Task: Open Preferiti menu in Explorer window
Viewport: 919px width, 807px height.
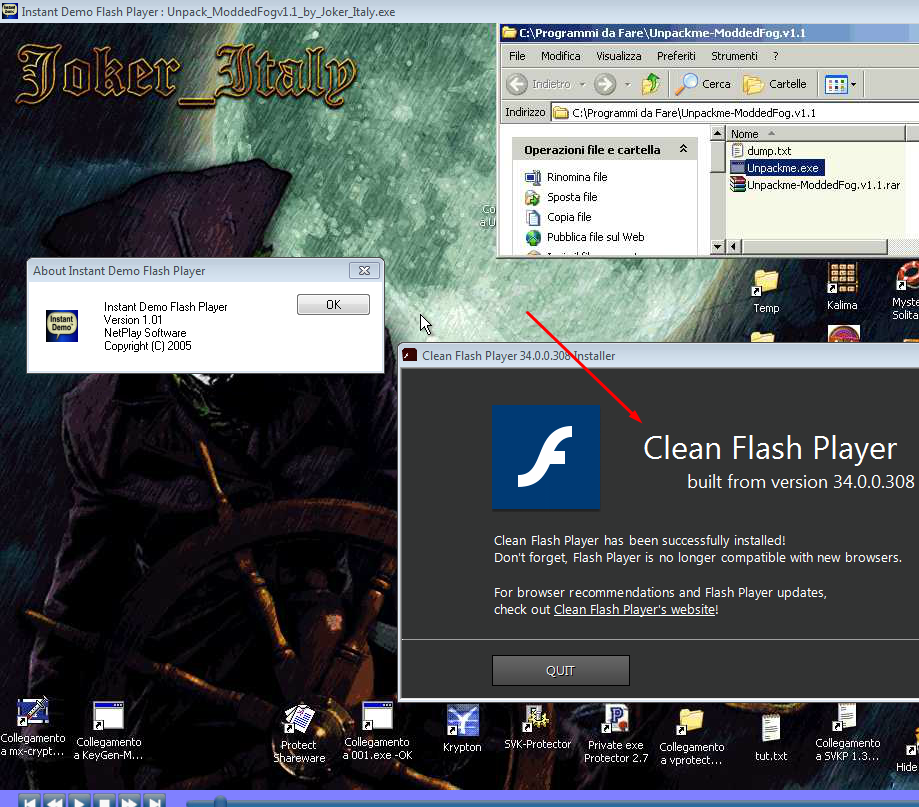Action: 676,56
